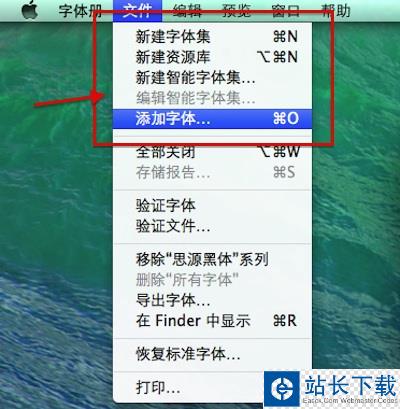
Task: Open the Apple menu icon
Action: 29,10
